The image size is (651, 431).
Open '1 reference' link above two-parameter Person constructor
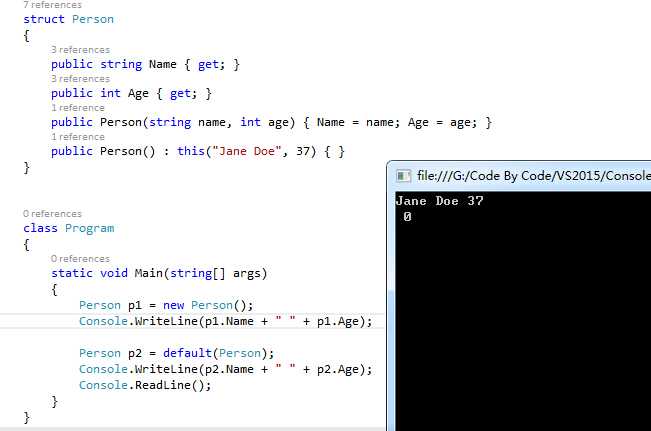point(78,108)
